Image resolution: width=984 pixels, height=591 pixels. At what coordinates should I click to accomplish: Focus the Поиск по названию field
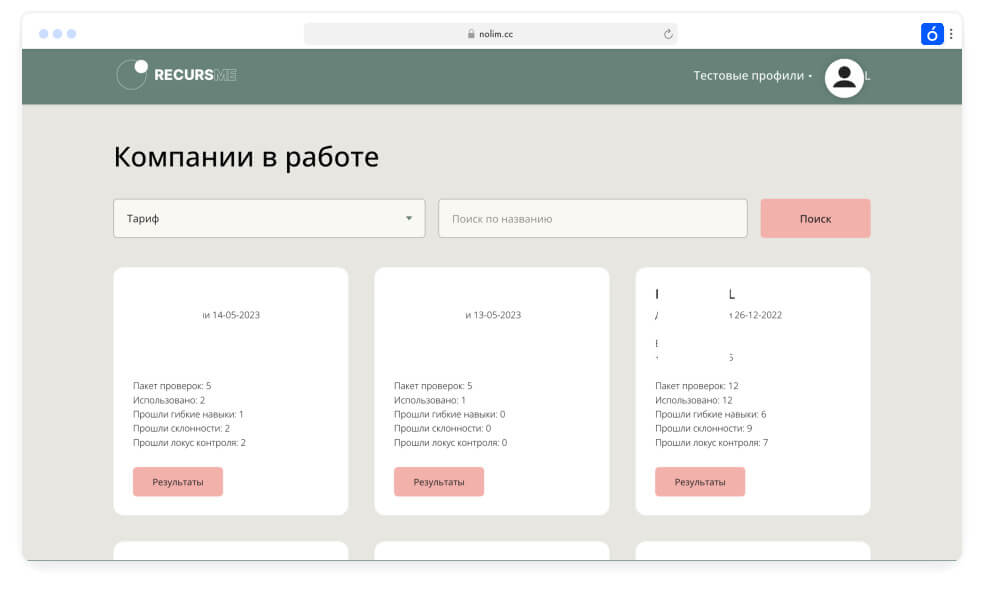(x=592, y=218)
